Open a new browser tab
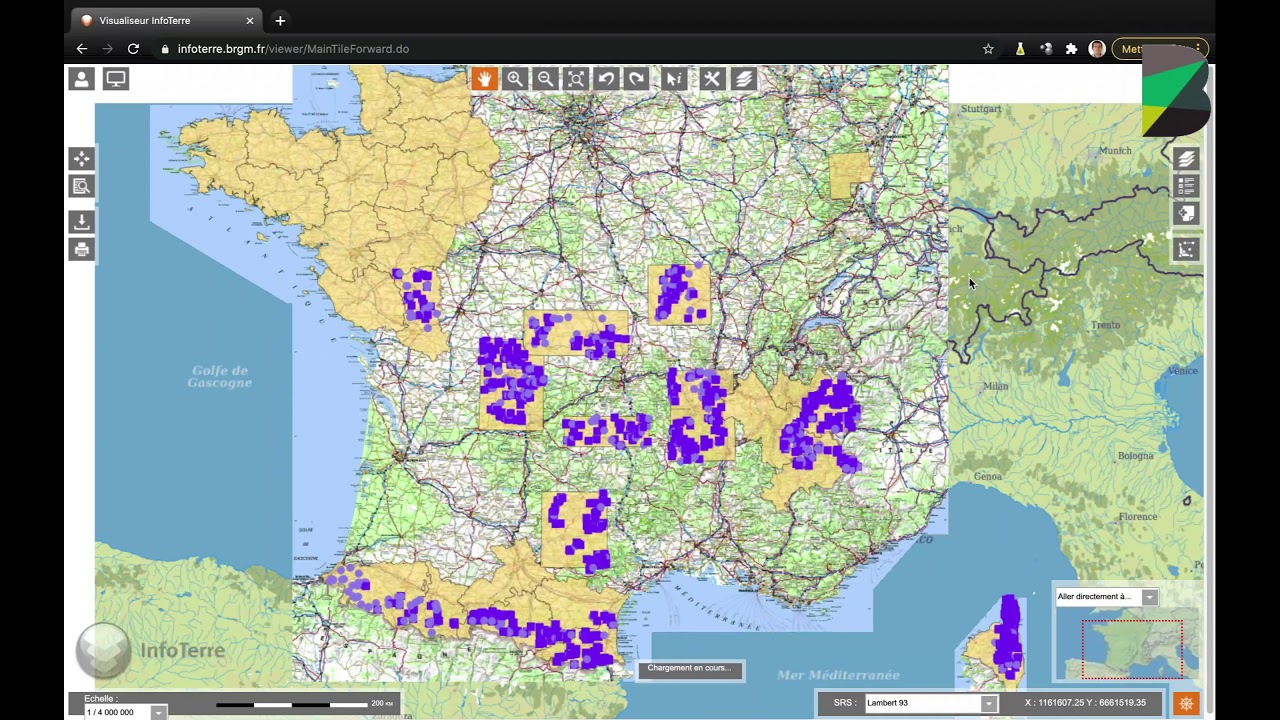 coord(280,20)
